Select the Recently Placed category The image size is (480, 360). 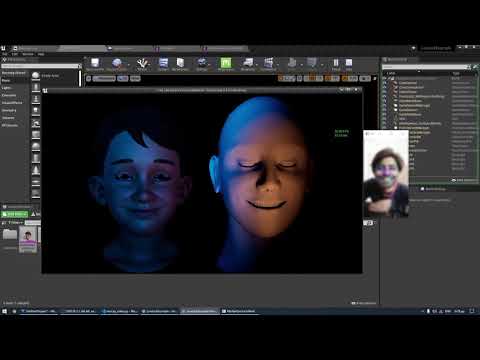coord(14,73)
